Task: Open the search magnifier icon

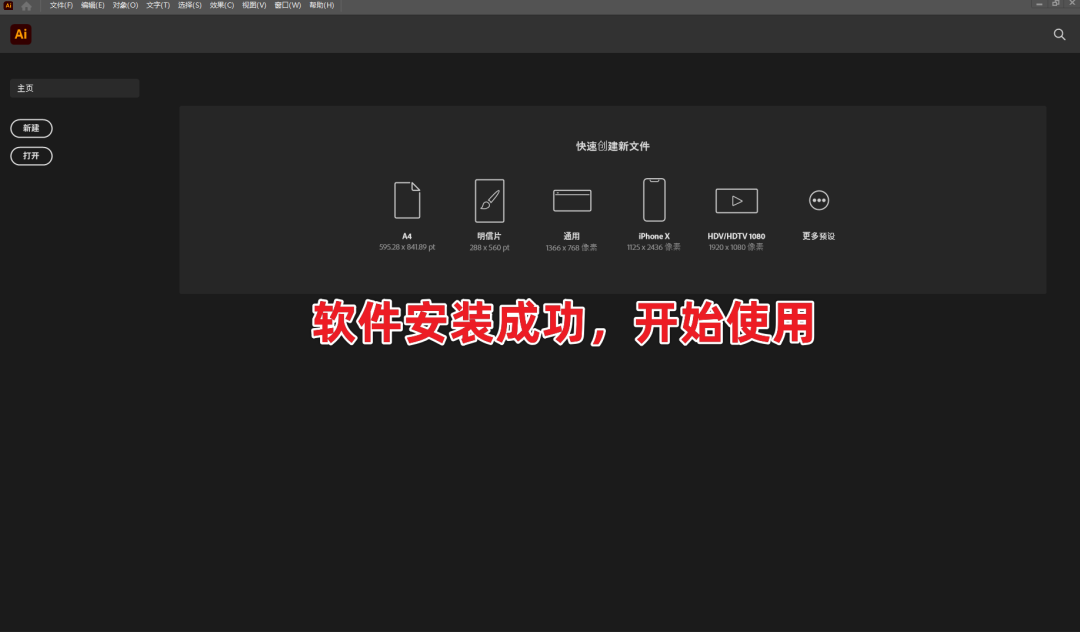Action: pos(1059,34)
